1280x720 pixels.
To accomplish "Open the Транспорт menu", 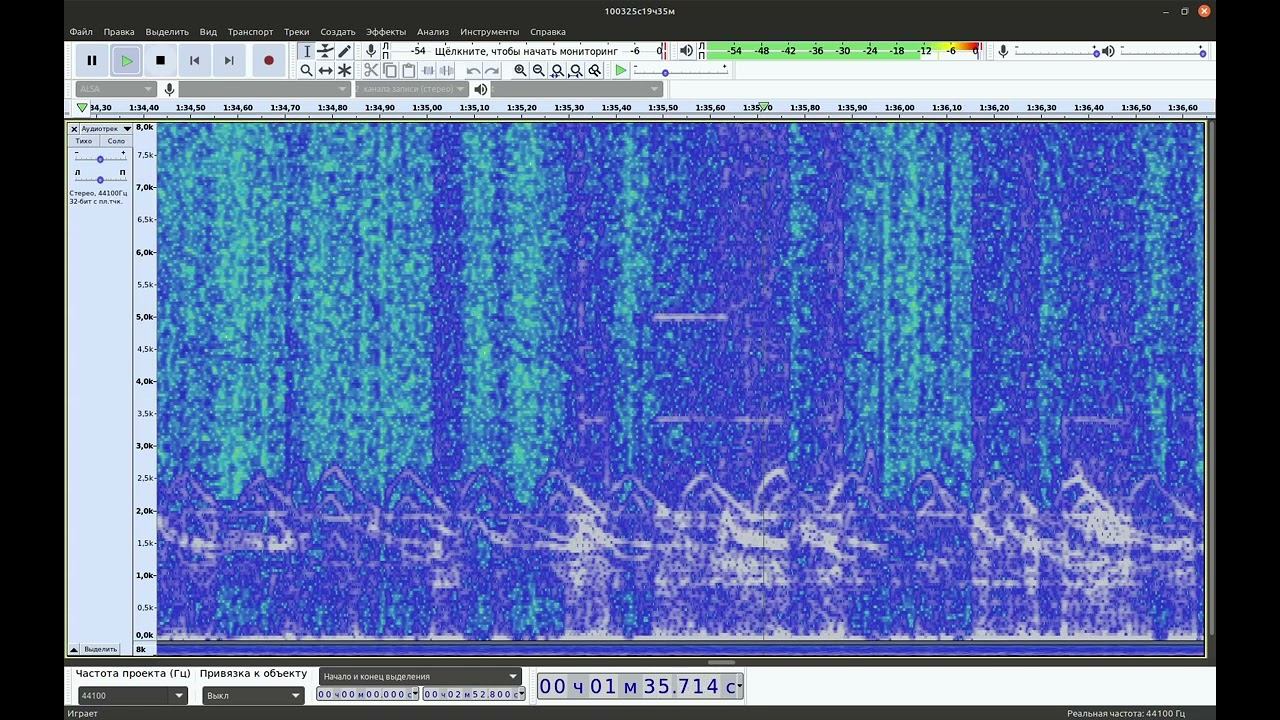I will [250, 32].
